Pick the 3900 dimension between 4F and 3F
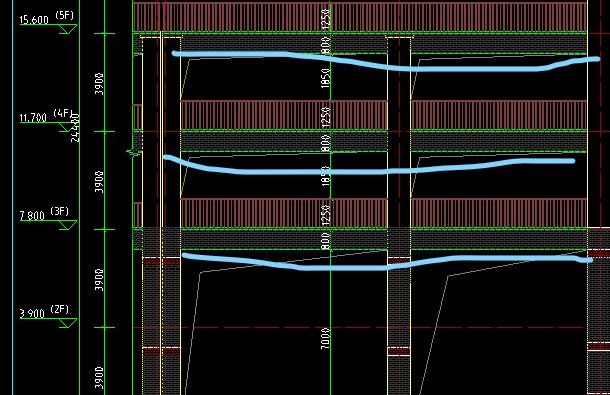 [x=100, y=181]
